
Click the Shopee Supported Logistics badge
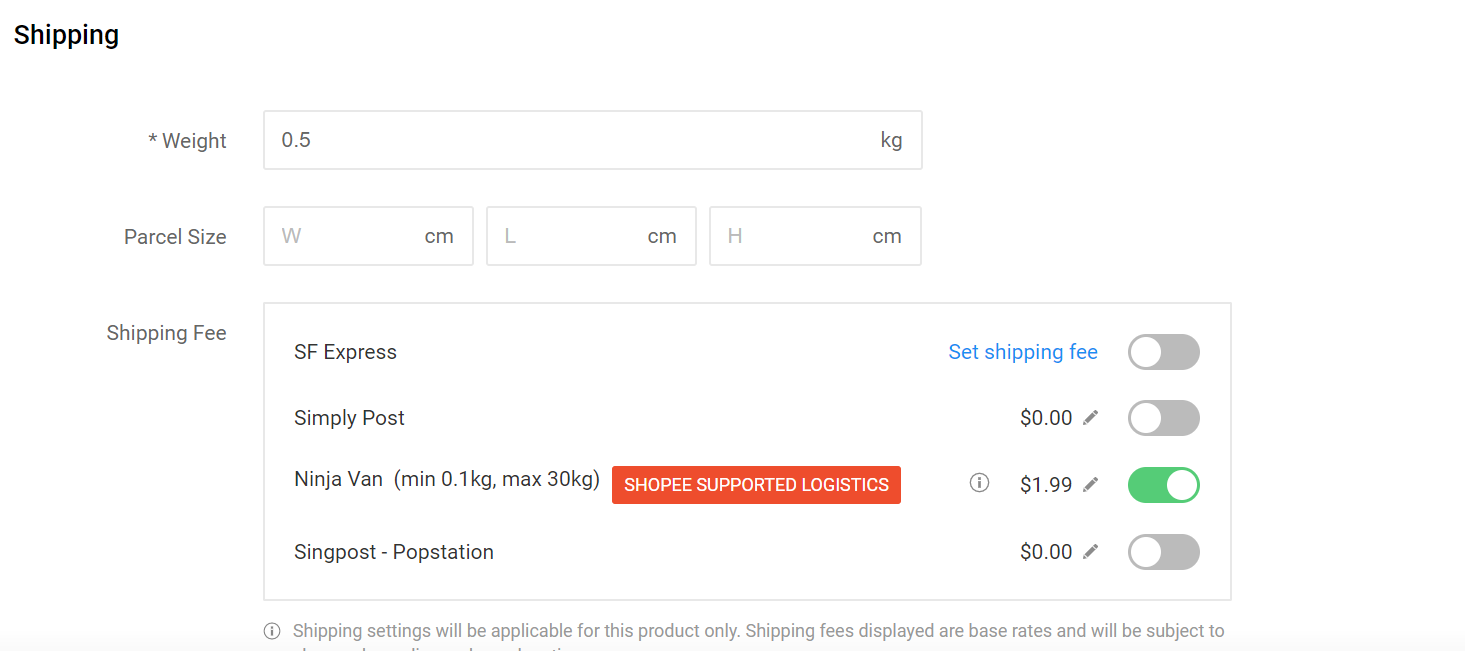coord(756,485)
